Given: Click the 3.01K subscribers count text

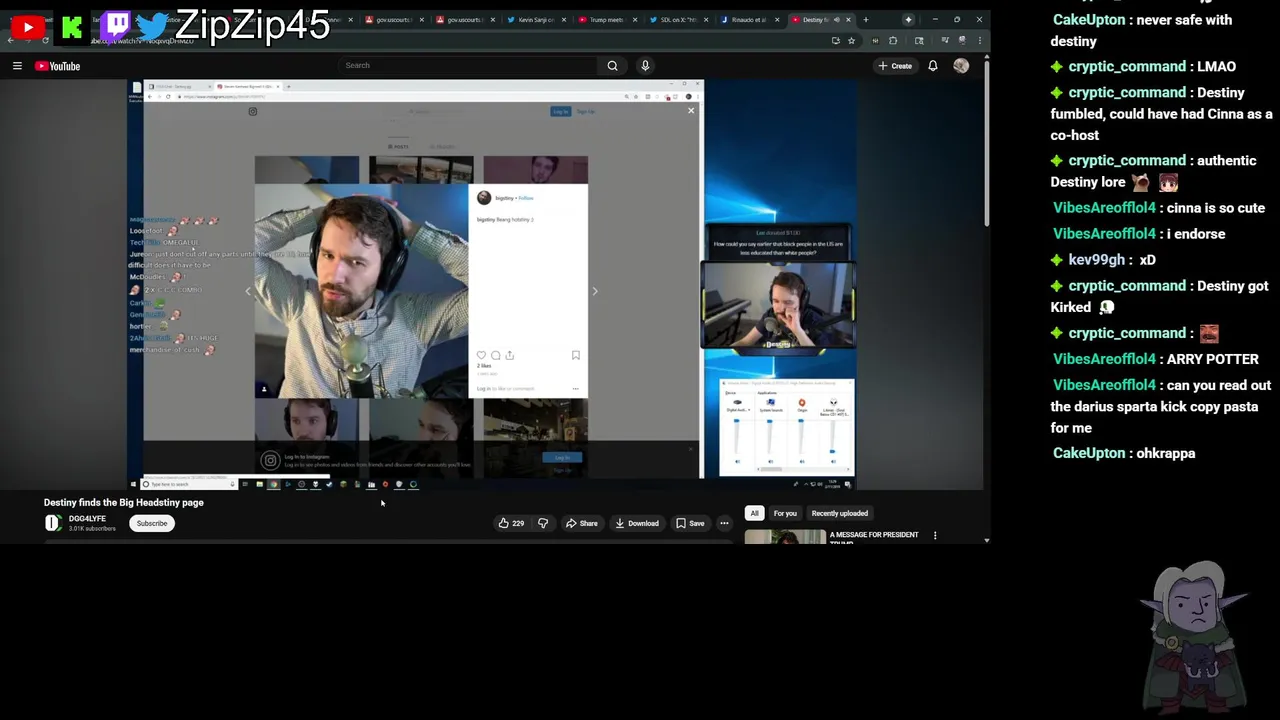Looking at the screenshot, I should (x=90, y=529).
